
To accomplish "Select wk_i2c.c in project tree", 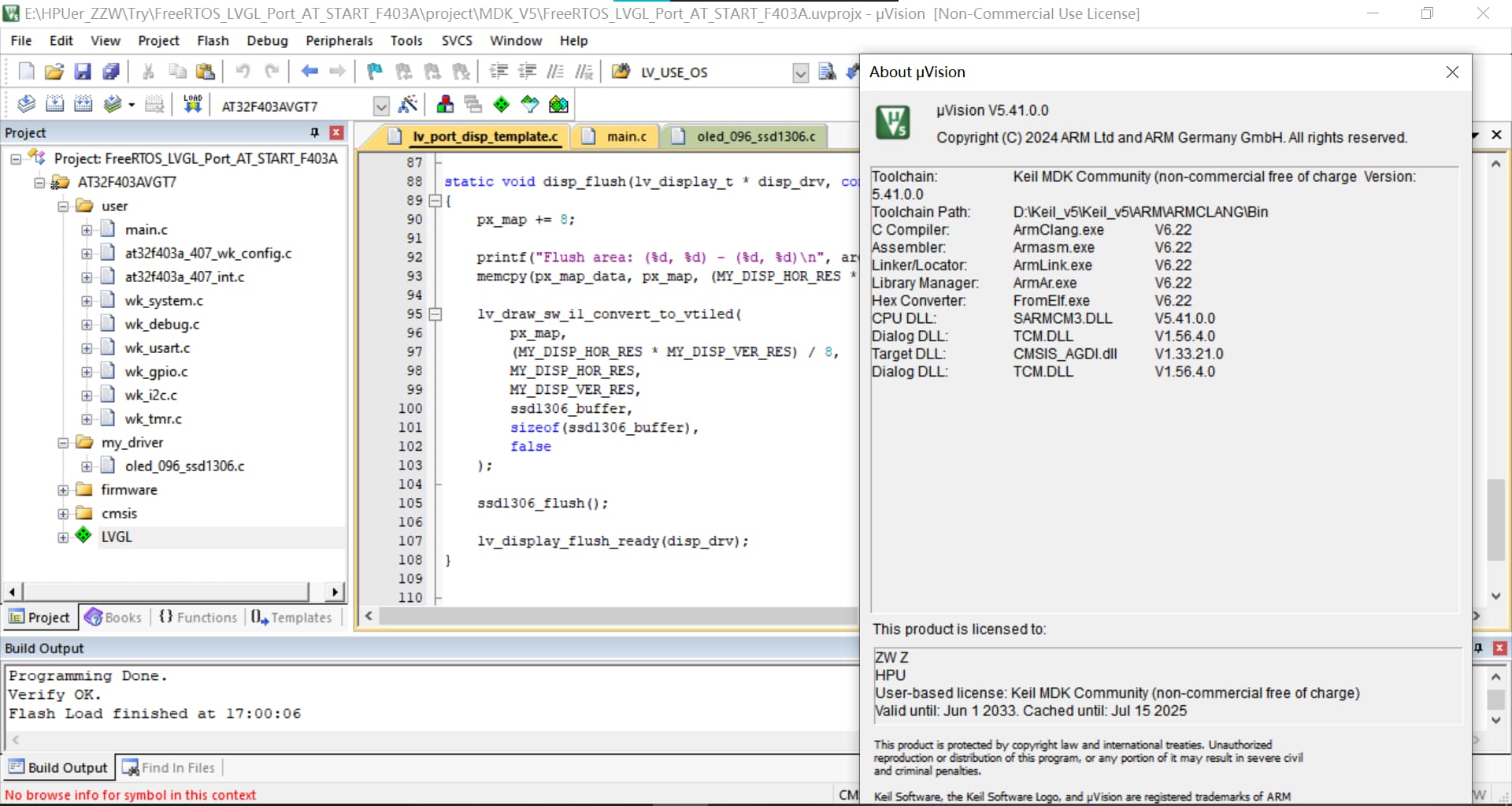I will [x=151, y=396].
